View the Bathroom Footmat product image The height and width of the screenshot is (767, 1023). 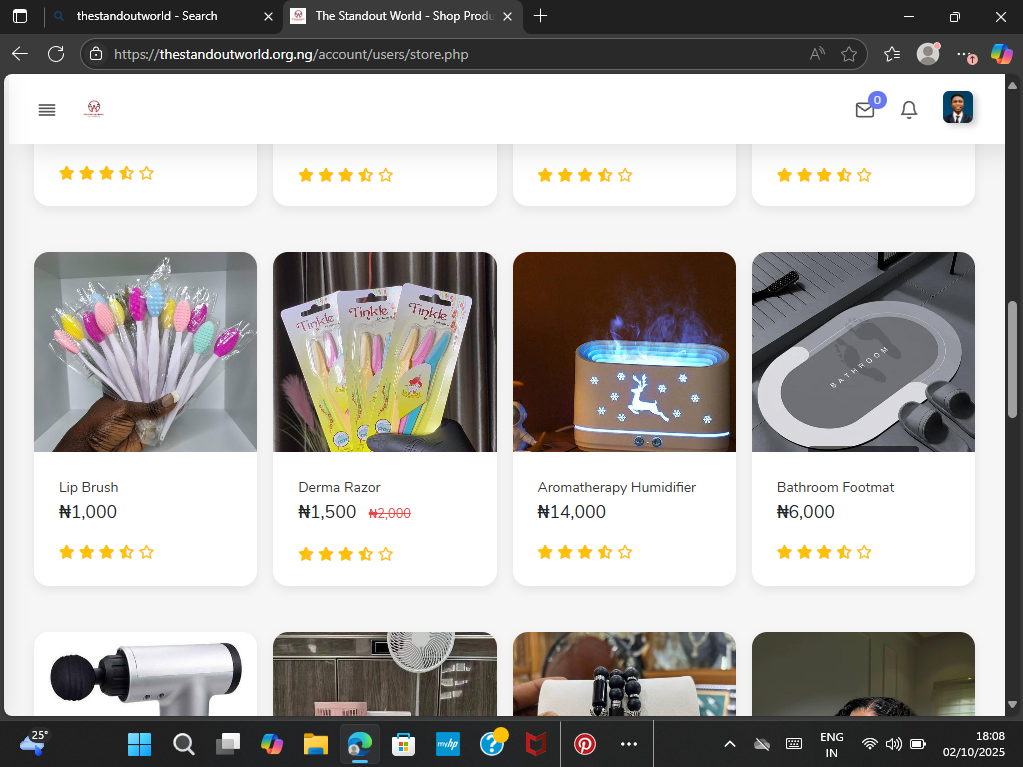coord(863,352)
